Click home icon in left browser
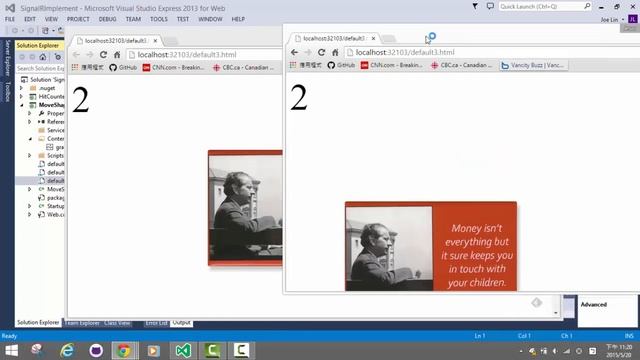Viewport: 640px width, 360px height. (x=117, y=55)
